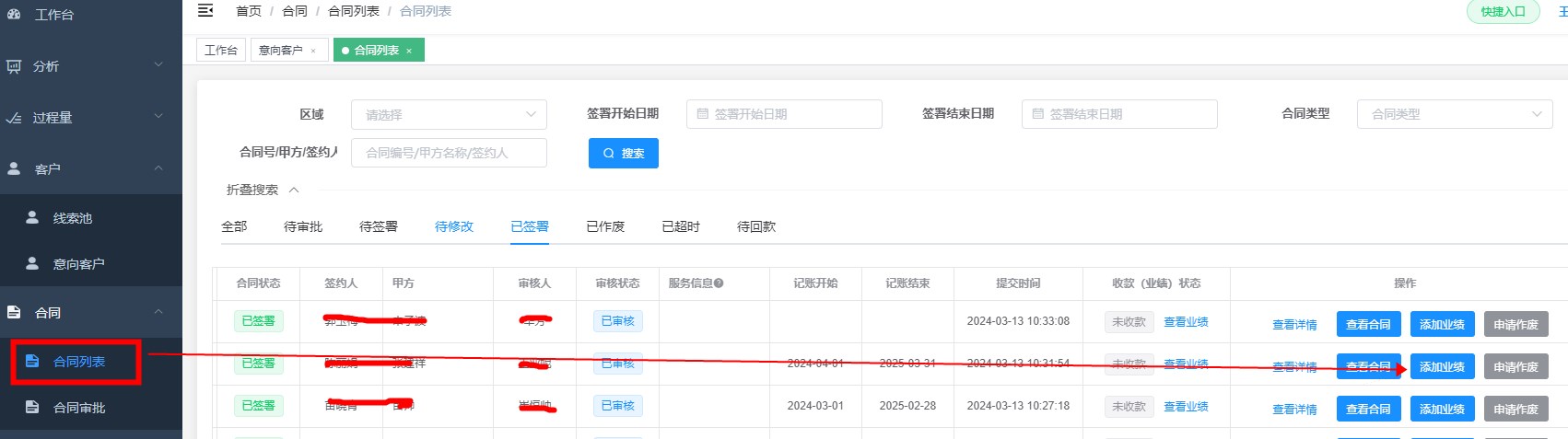Viewport: 1568px width, 439px height.
Task: Open 查看业绩 link for 10:27:18 row
Action: (x=1186, y=407)
